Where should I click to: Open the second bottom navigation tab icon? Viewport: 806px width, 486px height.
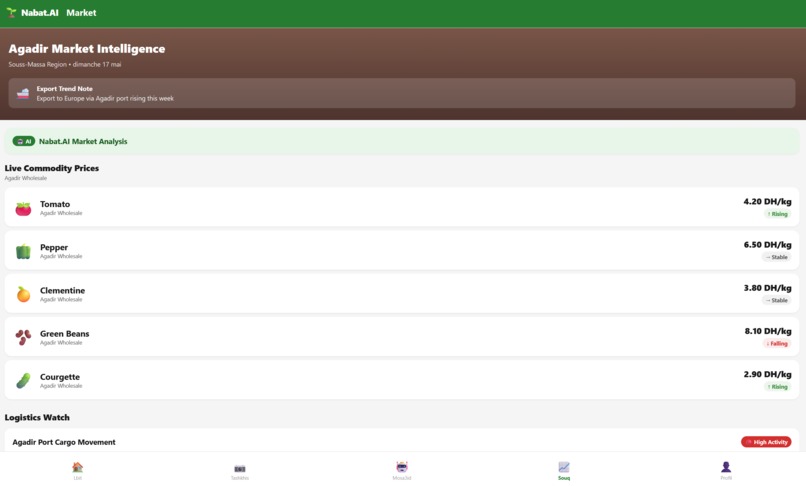pos(240,468)
